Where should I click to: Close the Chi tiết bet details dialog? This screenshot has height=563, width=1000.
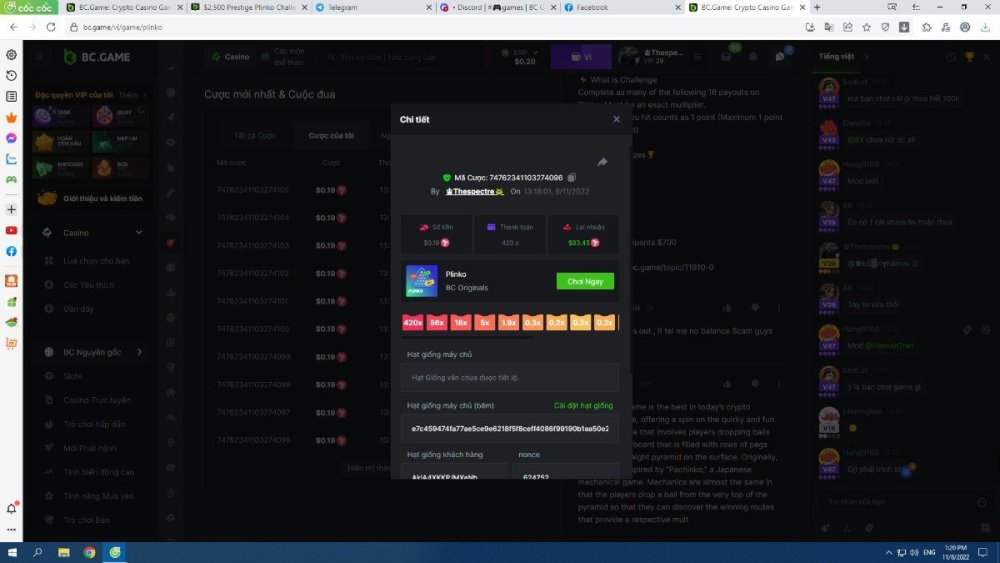616,119
